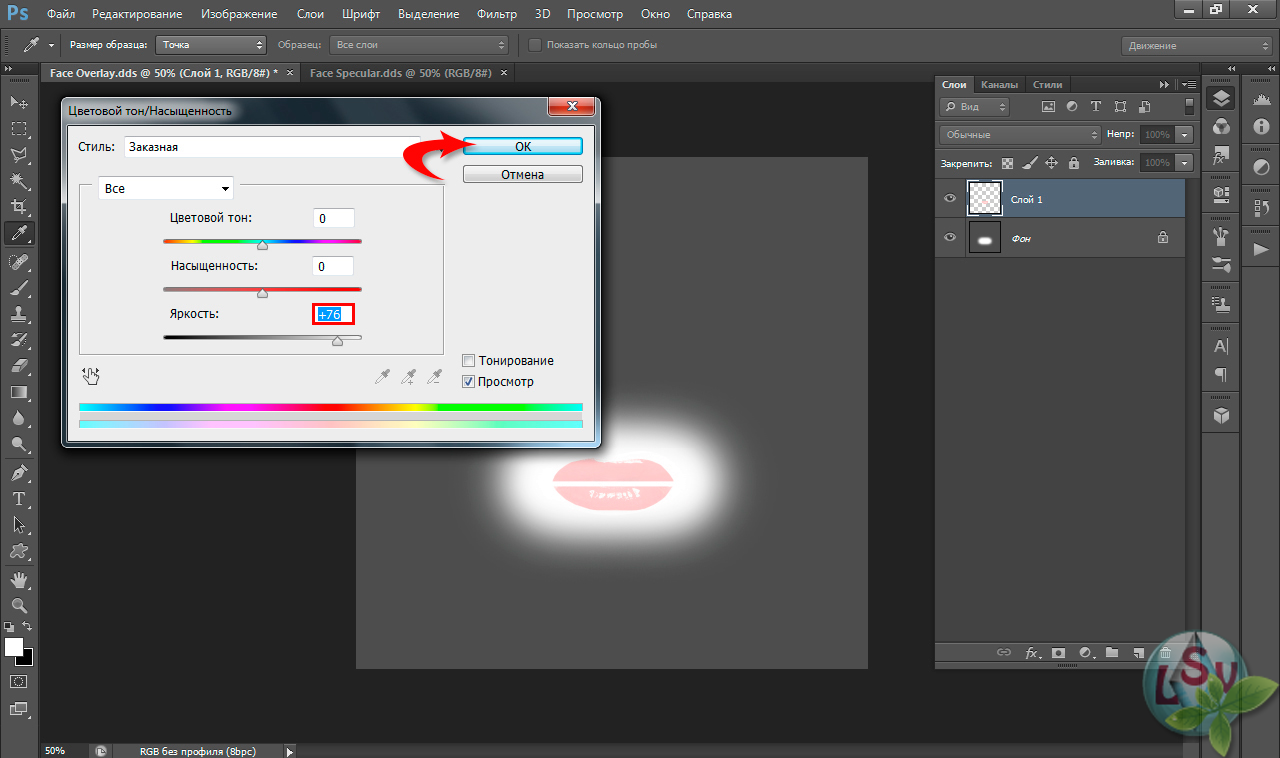The width and height of the screenshot is (1280, 758).
Task: Select the Crop tool
Action: [19, 207]
